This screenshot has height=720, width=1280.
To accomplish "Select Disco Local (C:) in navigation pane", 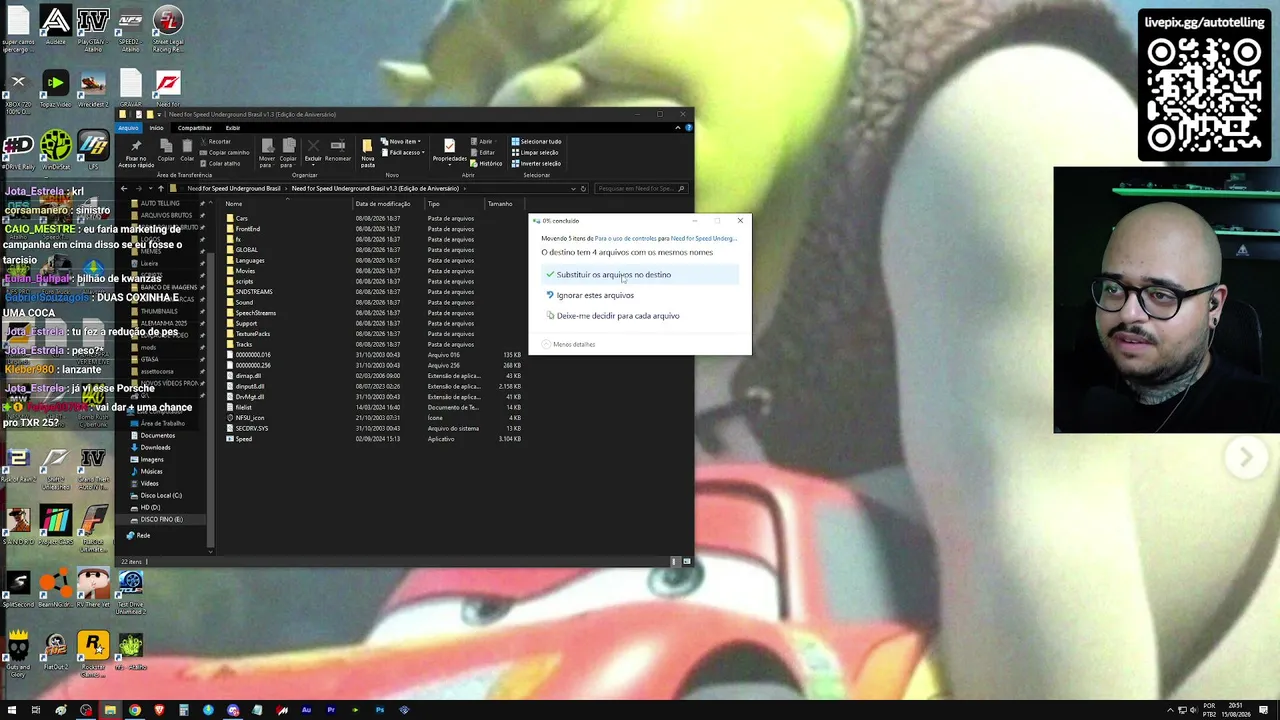I will pos(161,495).
